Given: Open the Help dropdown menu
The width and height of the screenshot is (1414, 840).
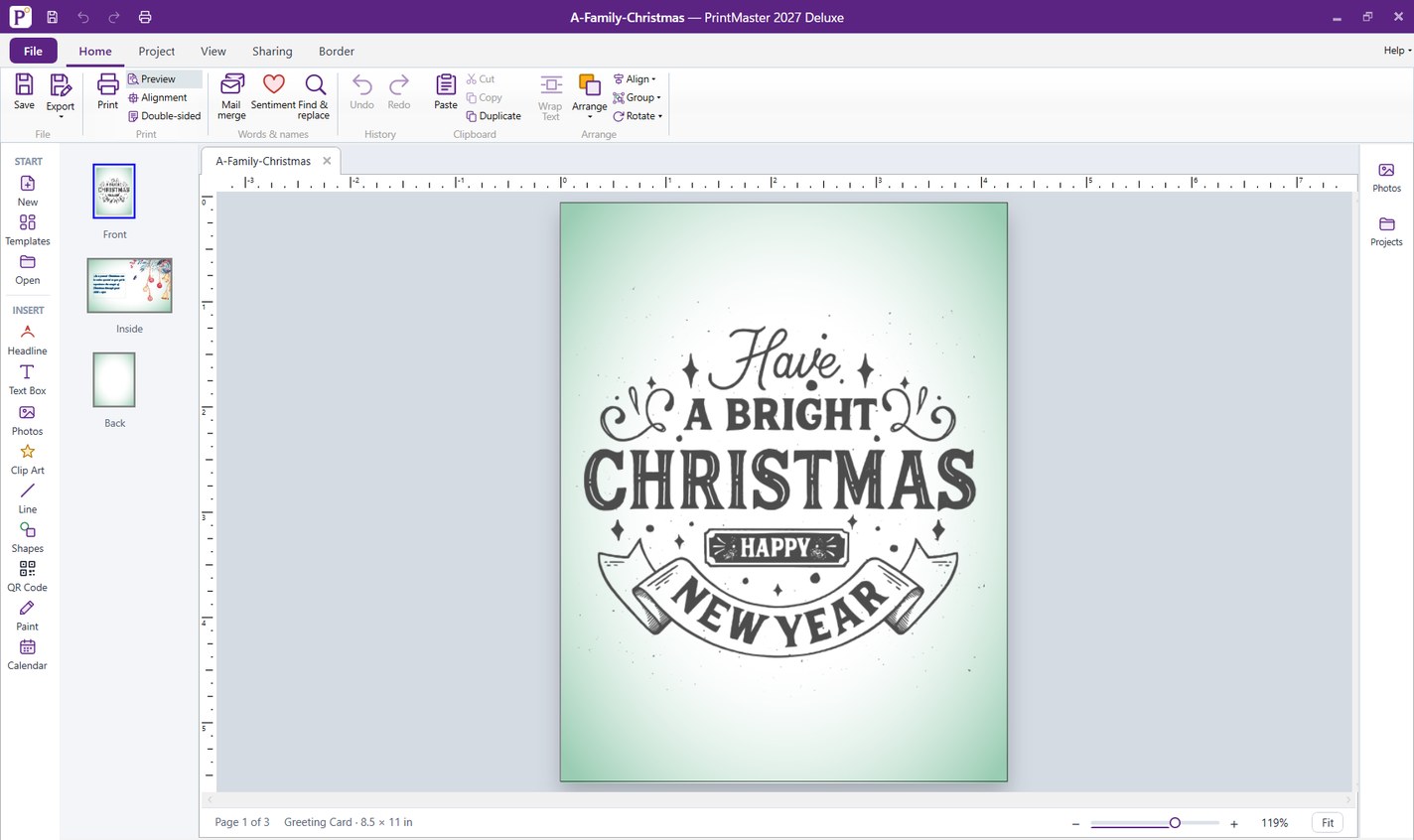Looking at the screenshot, I should pos(1397,51).
